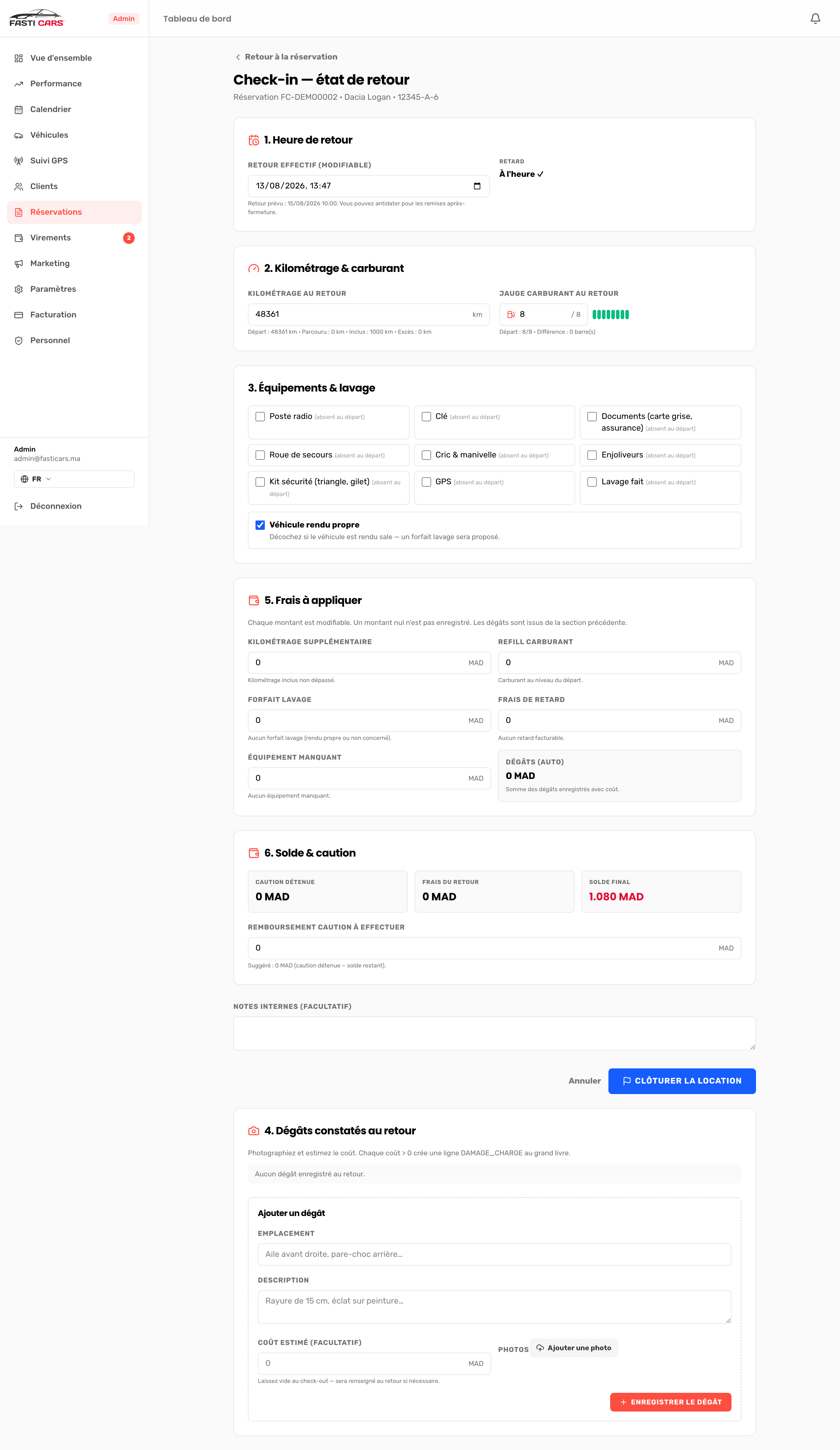Check the Poste radio checkbox

pyautogui.click(x=260, y=417)
